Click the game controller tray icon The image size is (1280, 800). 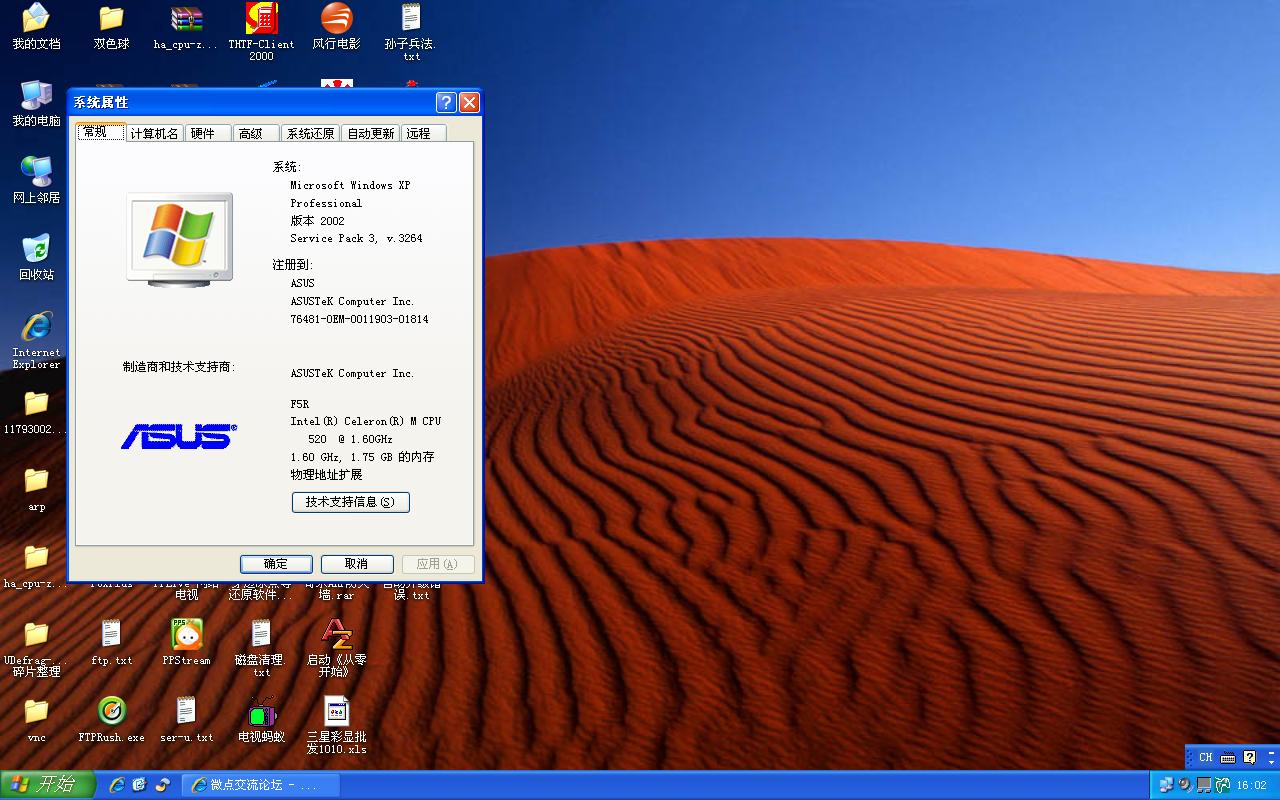tap(1222, 785)
